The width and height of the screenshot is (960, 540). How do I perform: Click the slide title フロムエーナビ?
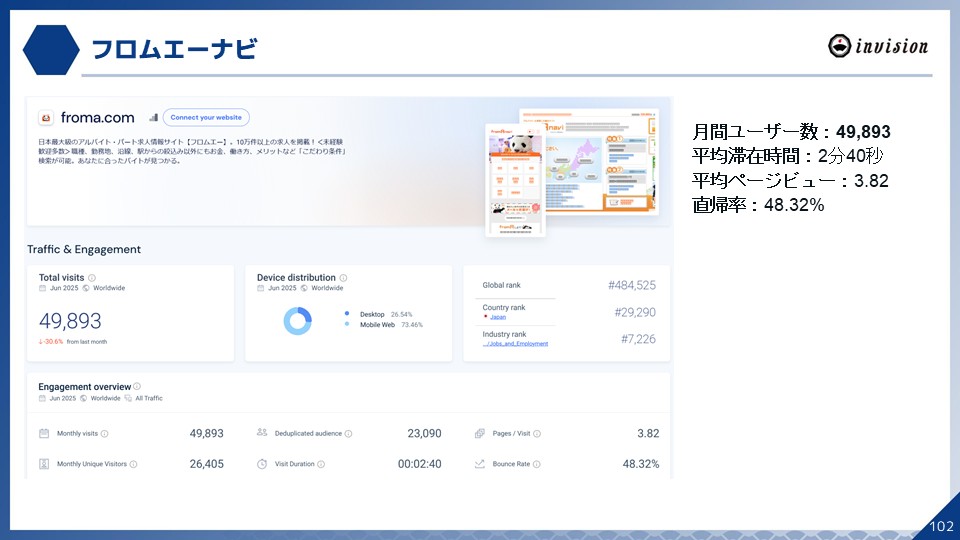174,49
